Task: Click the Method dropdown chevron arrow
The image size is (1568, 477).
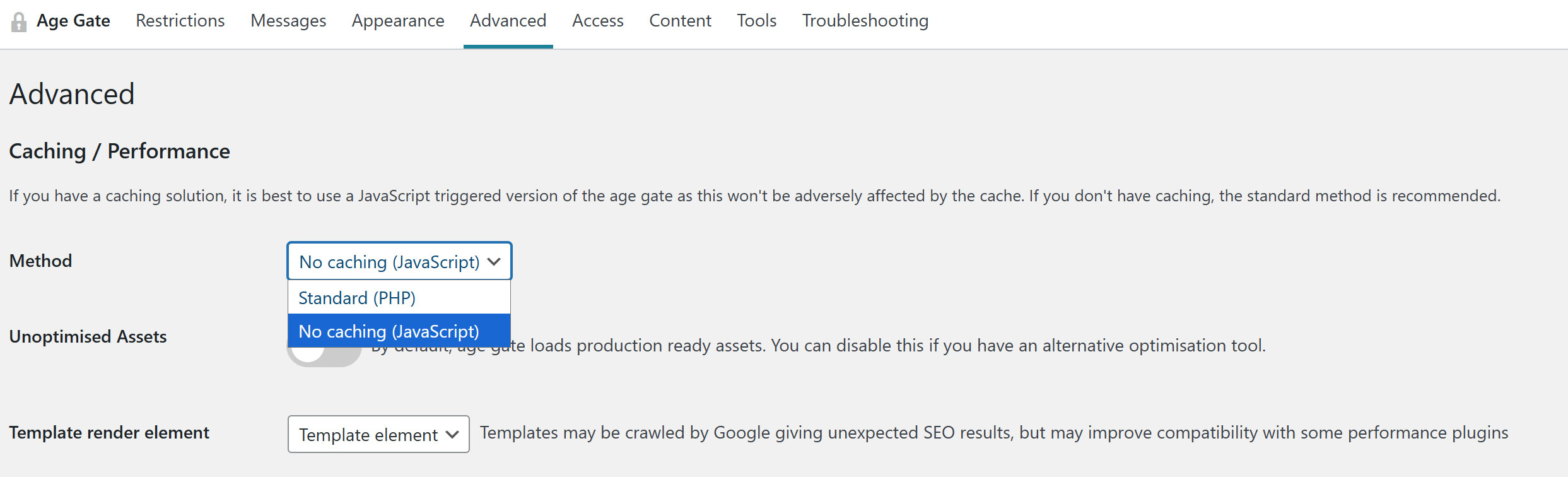Action: [494, 262]
